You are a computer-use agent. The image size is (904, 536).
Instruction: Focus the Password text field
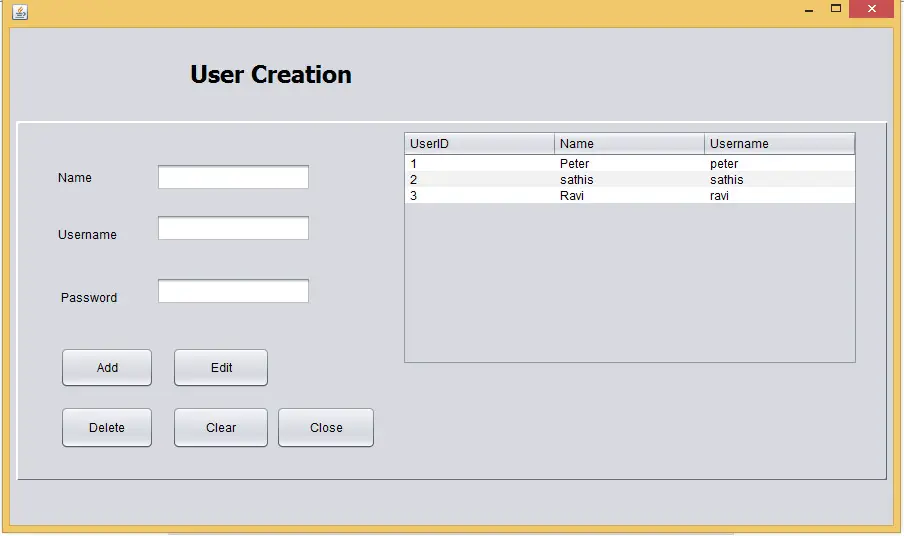[x=233, y=291]
